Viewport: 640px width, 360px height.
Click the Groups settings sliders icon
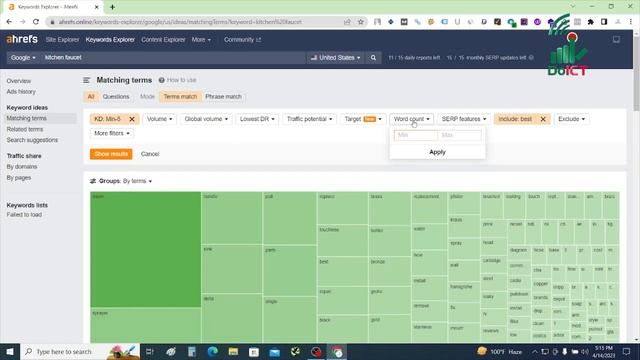click(93, 181)
